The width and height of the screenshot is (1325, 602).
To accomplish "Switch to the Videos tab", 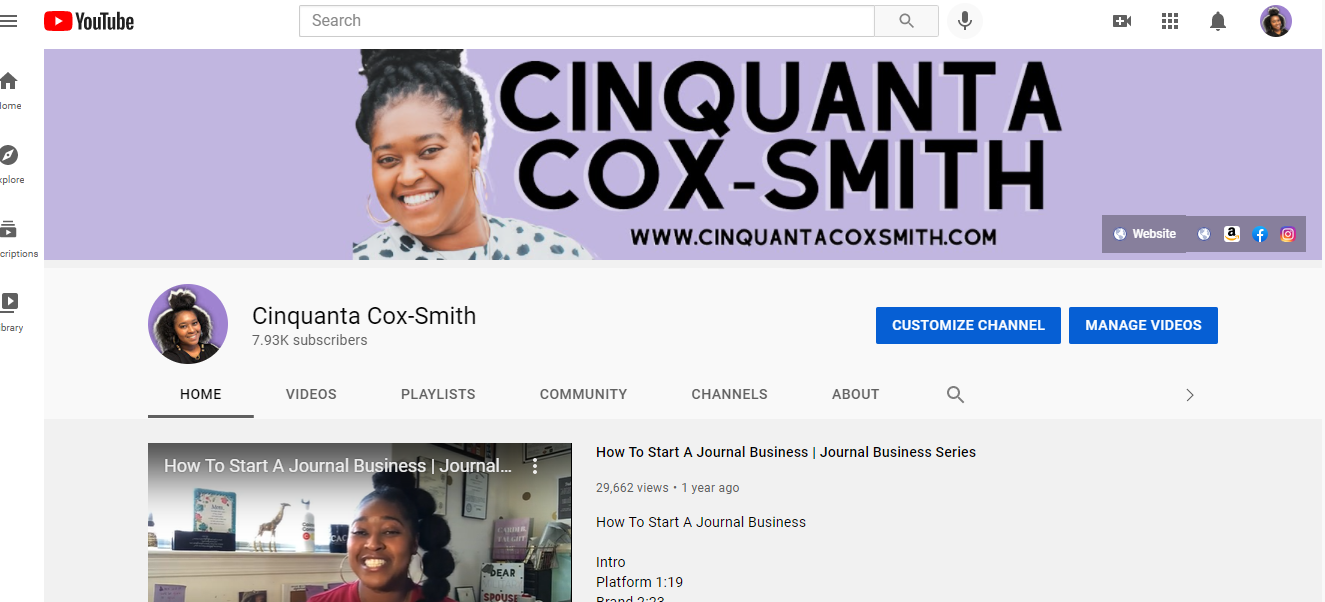I will [x=311, y=394].
